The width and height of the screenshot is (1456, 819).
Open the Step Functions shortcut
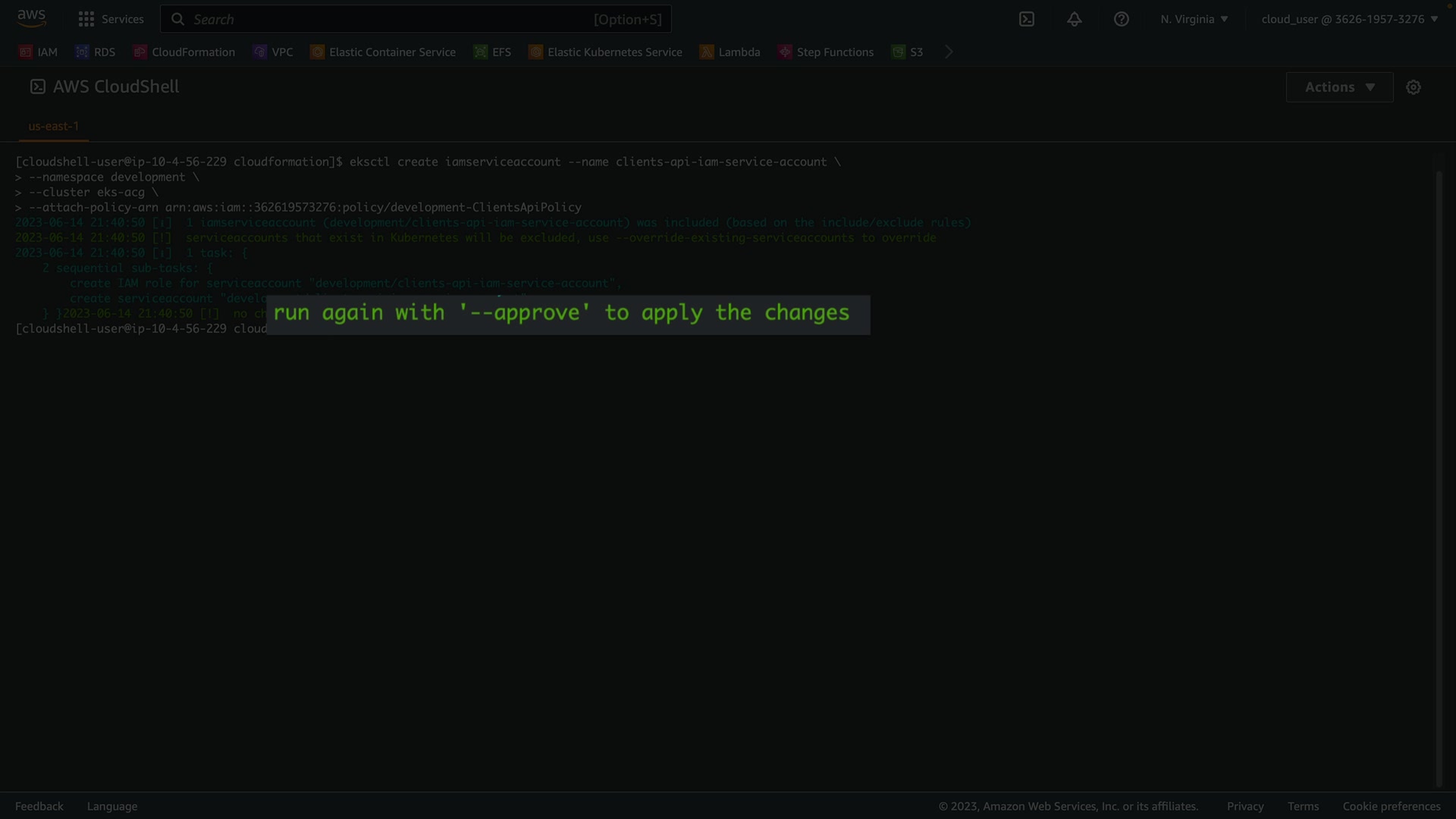point(826,52)
